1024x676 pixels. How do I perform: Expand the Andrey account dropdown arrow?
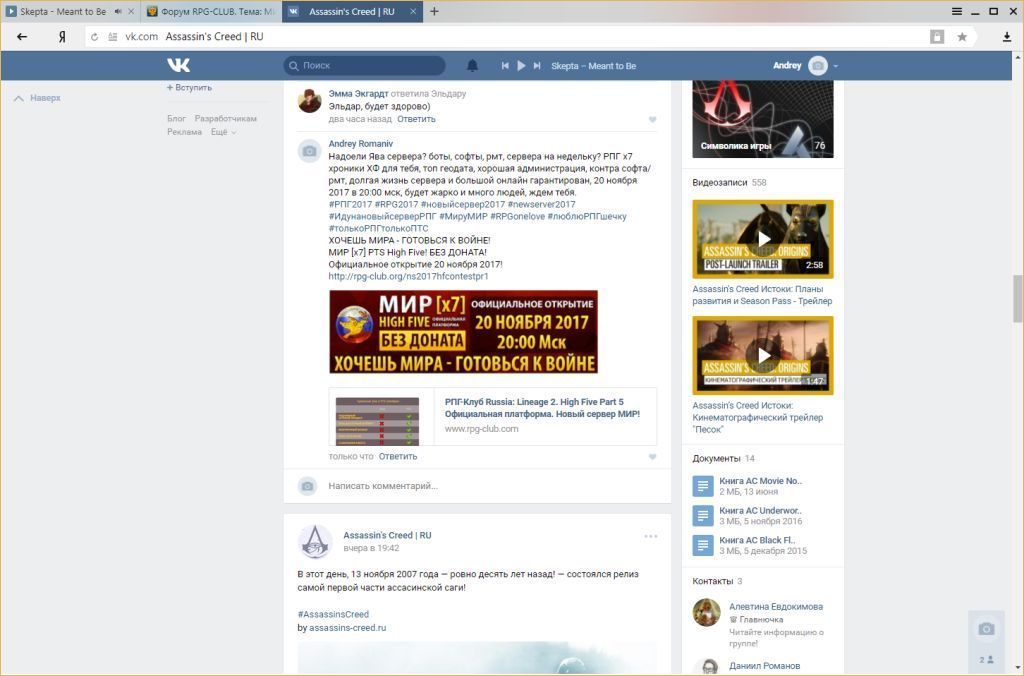click(835, 66)
